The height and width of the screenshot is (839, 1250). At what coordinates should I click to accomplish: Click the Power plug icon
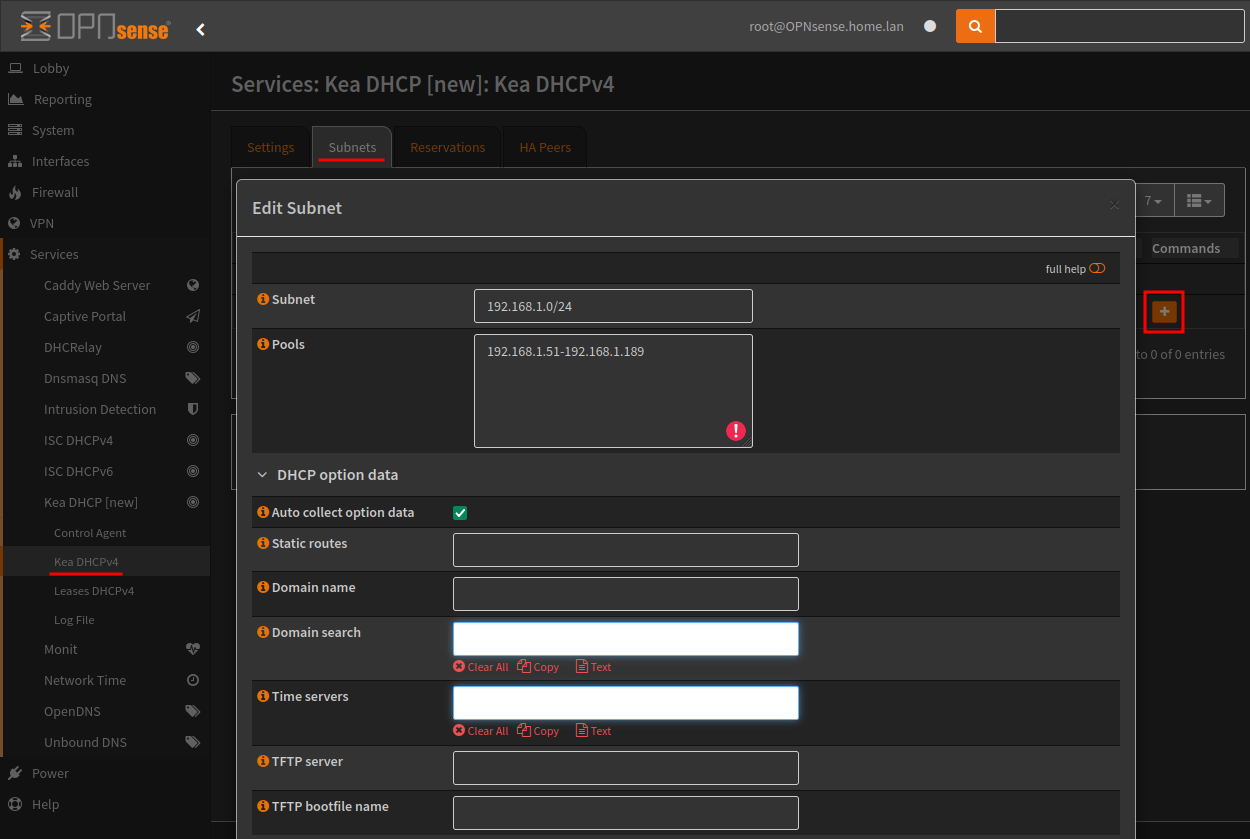click(x=15, y=773)
